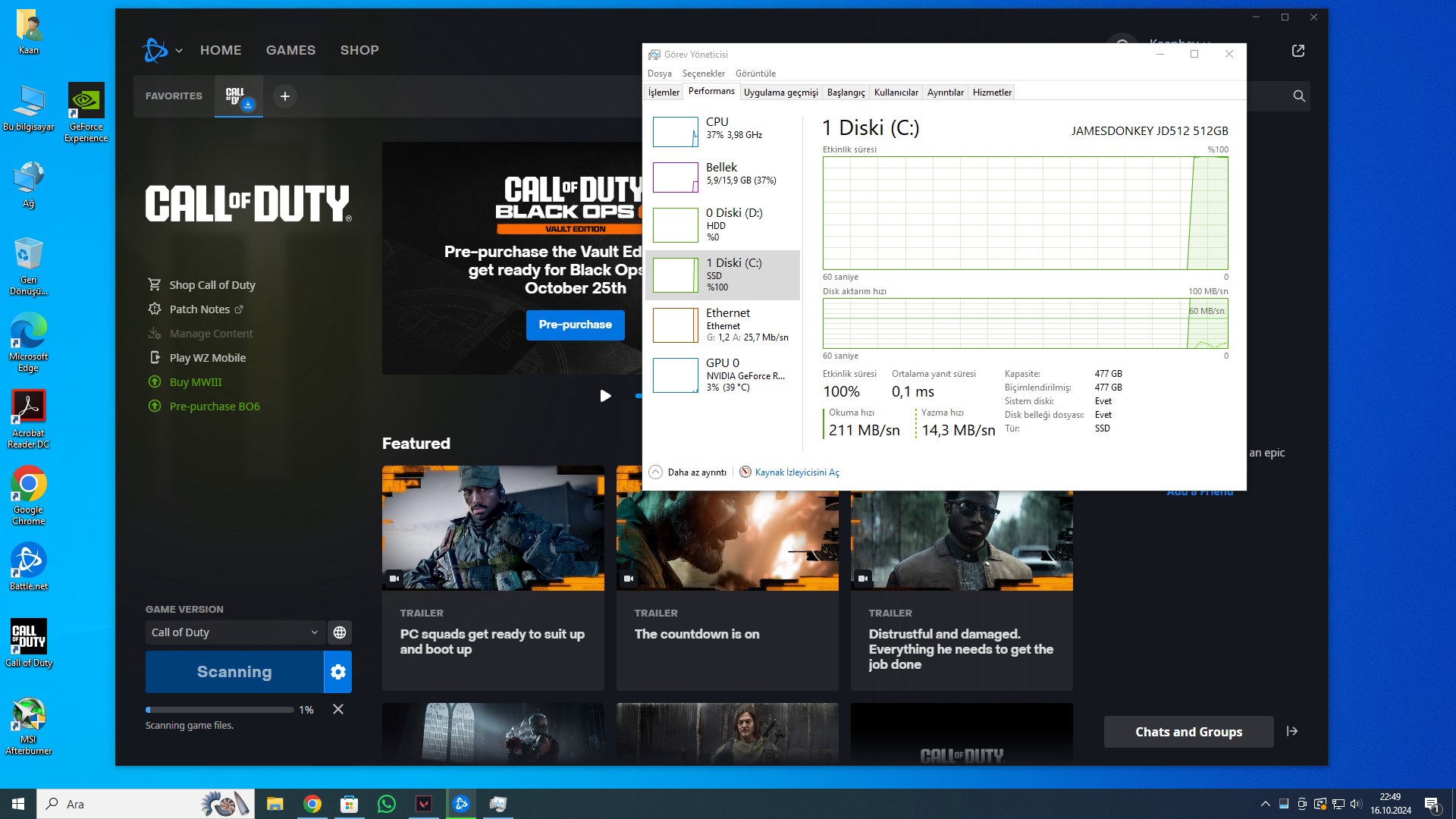Open File Explorer from taskbar
This screenshot has width=1456, height=819.
tap(275, 804)
